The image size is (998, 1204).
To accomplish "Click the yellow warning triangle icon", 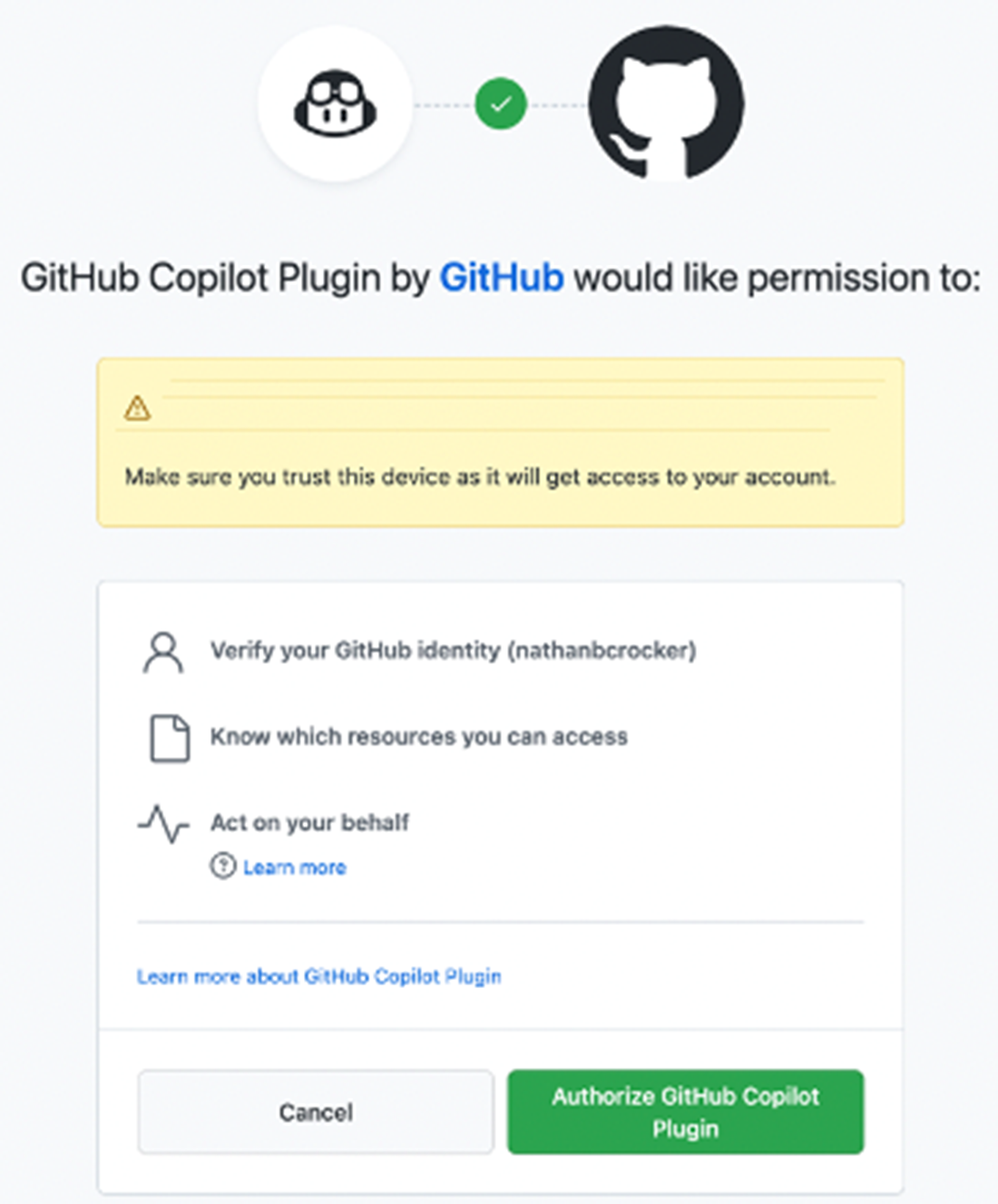I will pyautogui.click(x=137, y=408).
